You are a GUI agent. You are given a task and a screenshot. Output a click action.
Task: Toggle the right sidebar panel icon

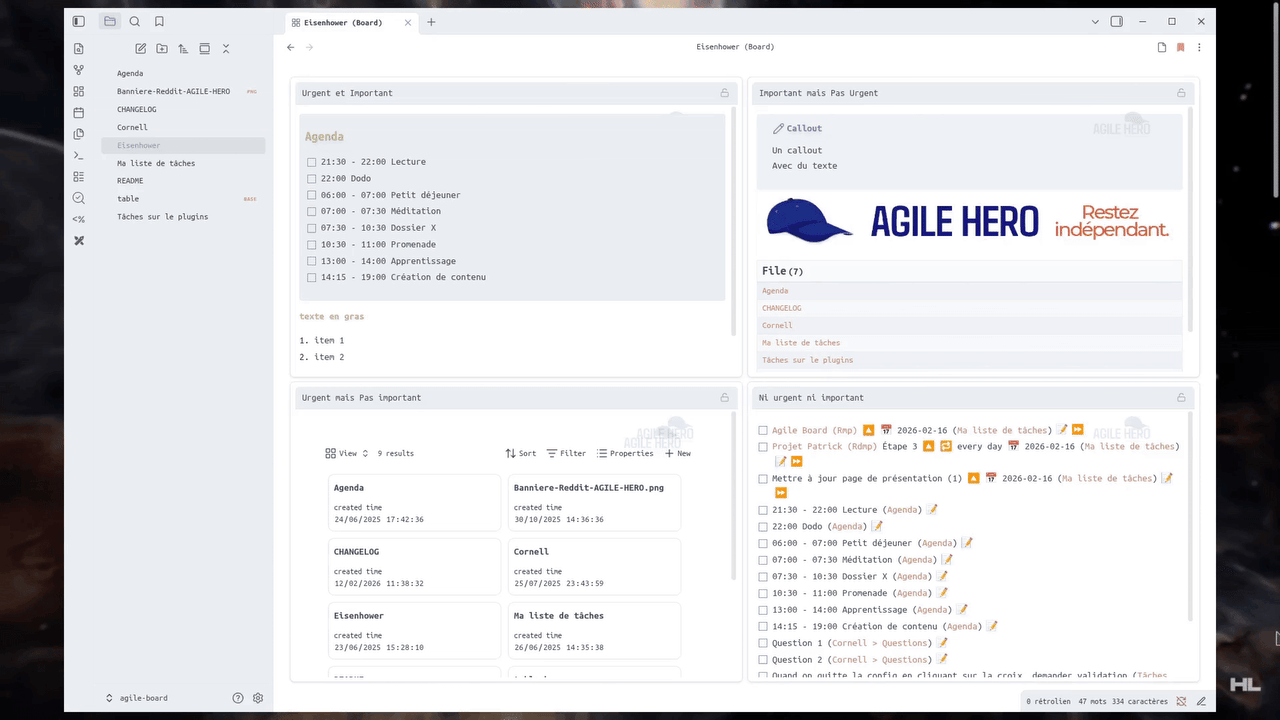[x=1117, y=21]
